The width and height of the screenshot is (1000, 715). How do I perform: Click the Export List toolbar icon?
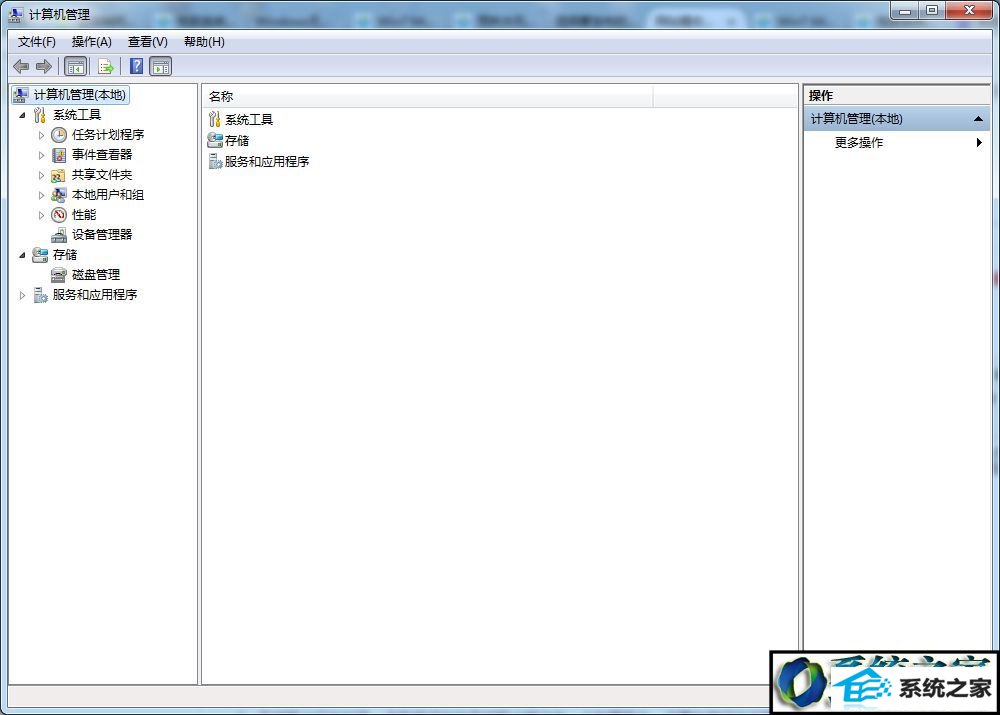[x=106, y=66]
